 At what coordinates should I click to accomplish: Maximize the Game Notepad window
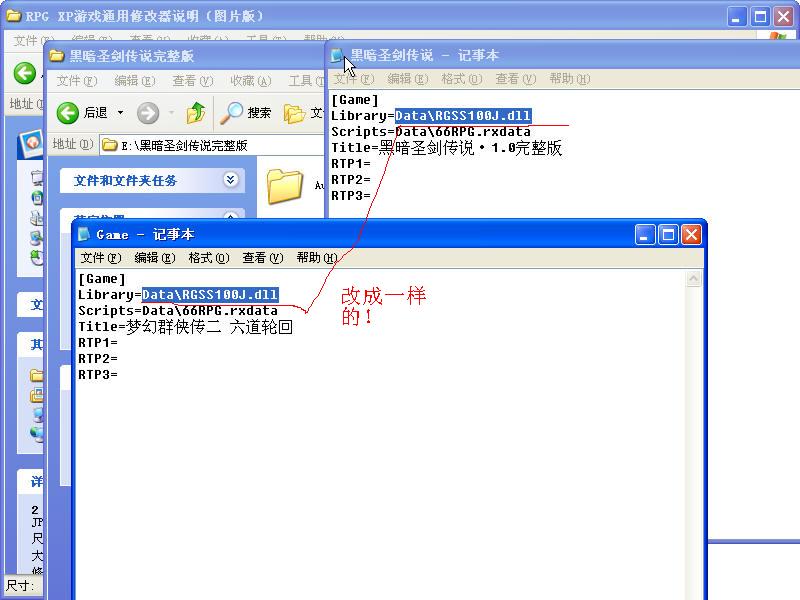(667, 234)
